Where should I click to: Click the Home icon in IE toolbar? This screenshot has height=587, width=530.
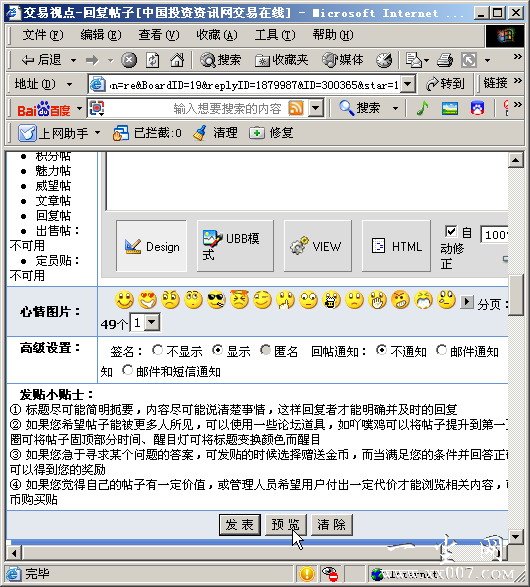tap(177, 60)
